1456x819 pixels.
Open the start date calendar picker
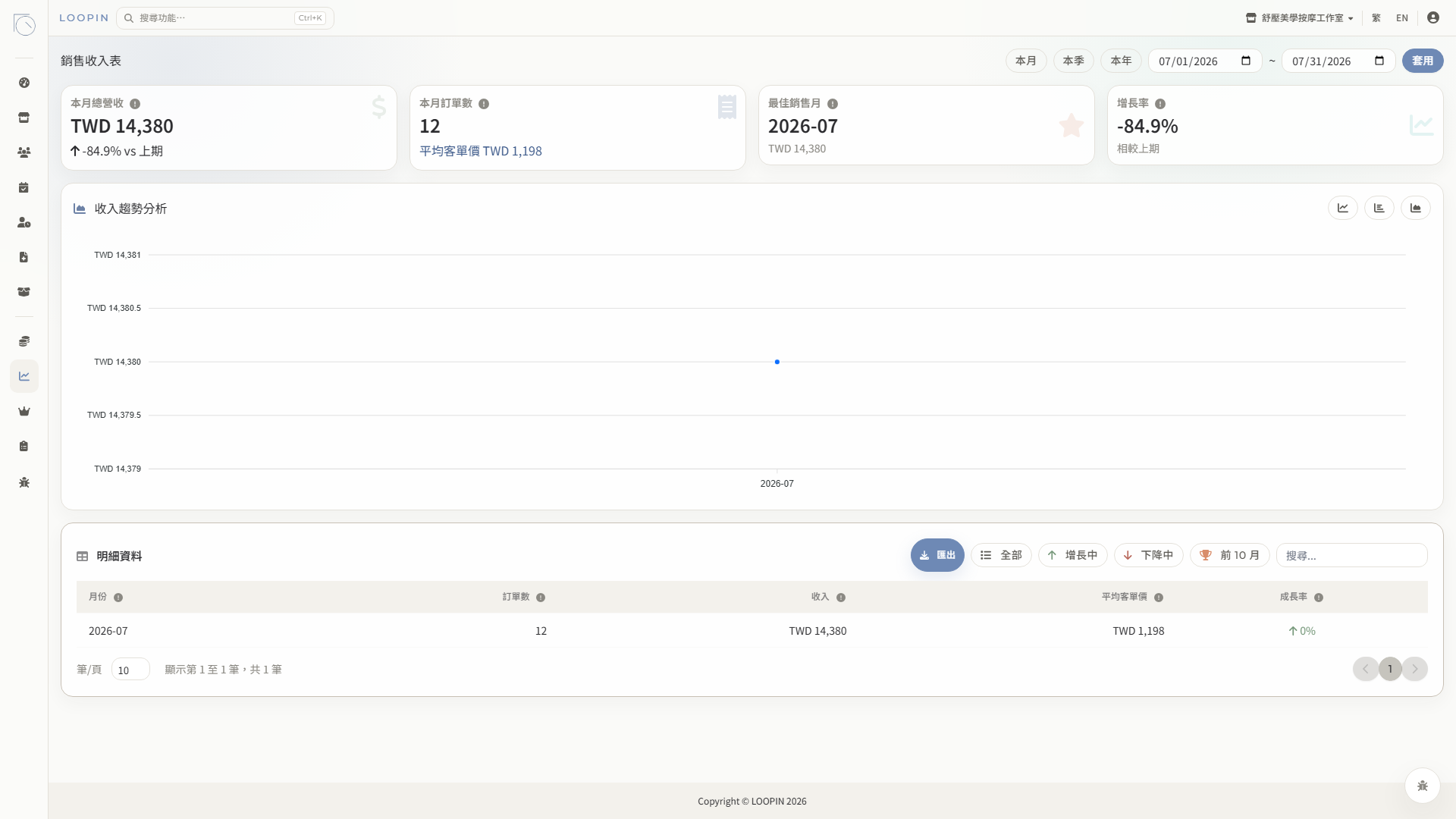(1246, 61)
